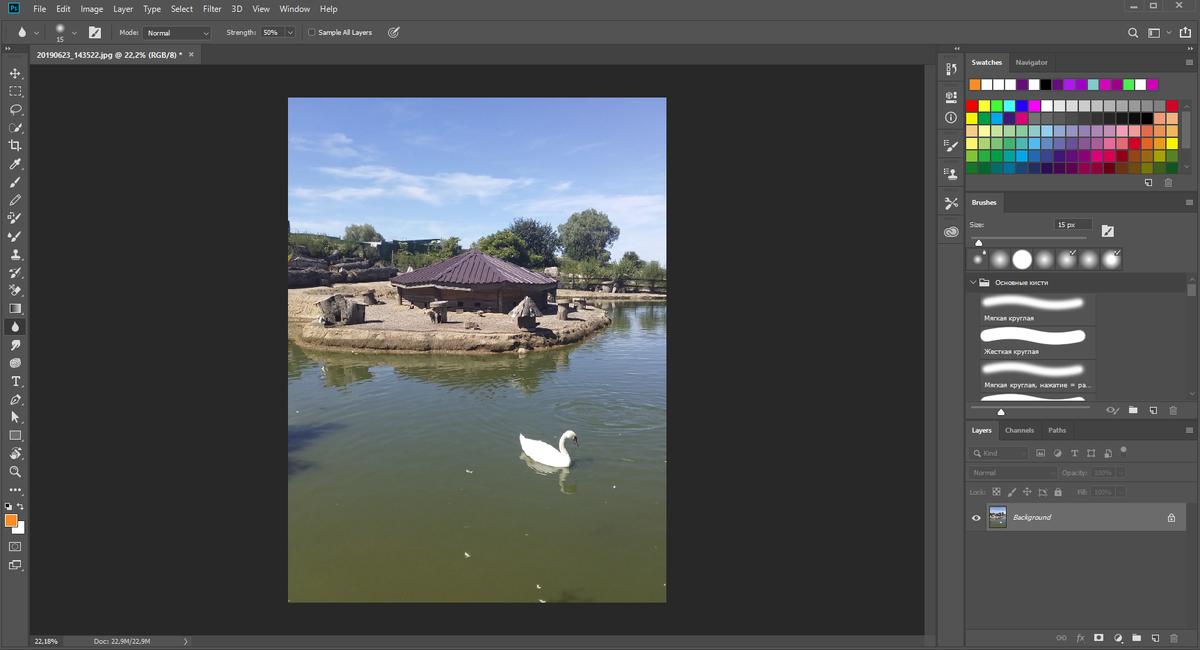Viewport: 1200px width, 650px height.
Task: Select the Path Selection arrow tool
Action: [x=15, y=417]
